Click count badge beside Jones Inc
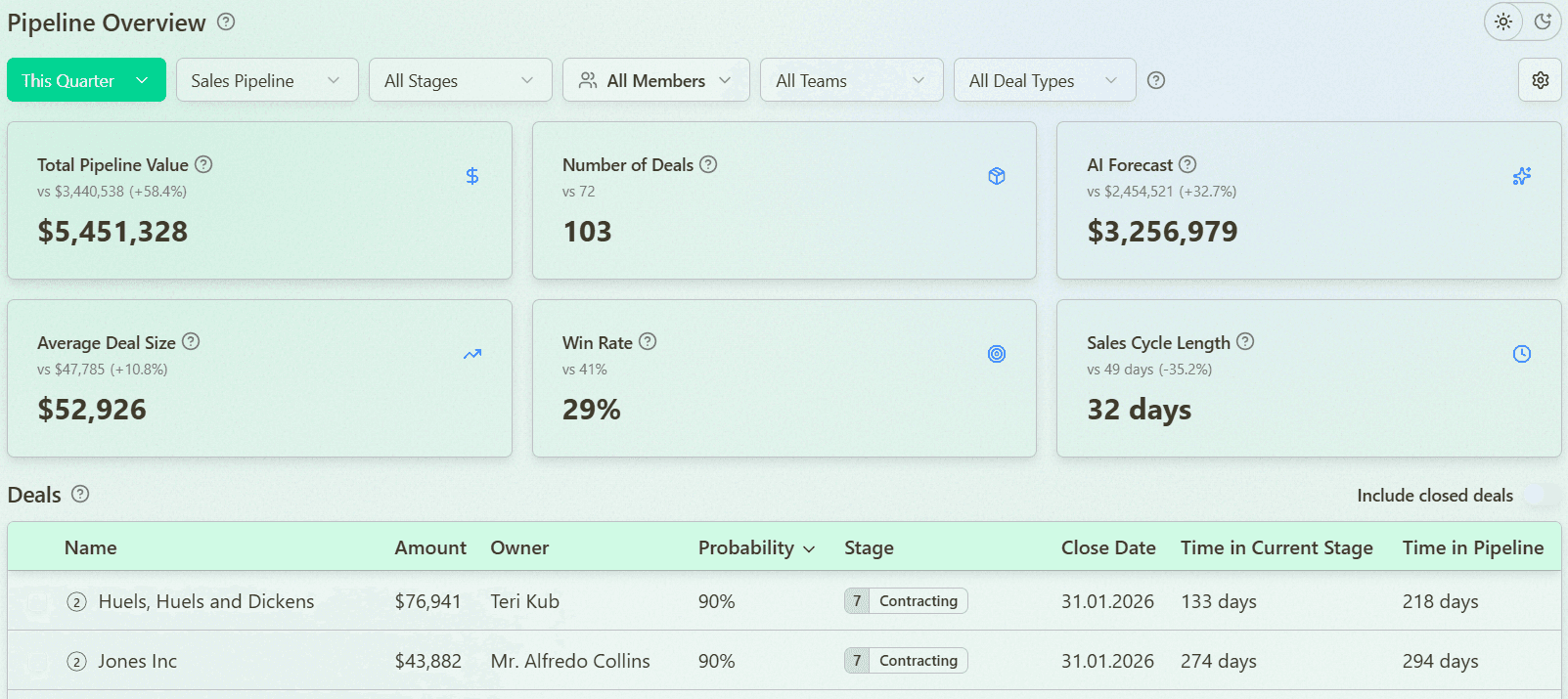This screenshot has width=1568, height=699. (x=76, y=662)
